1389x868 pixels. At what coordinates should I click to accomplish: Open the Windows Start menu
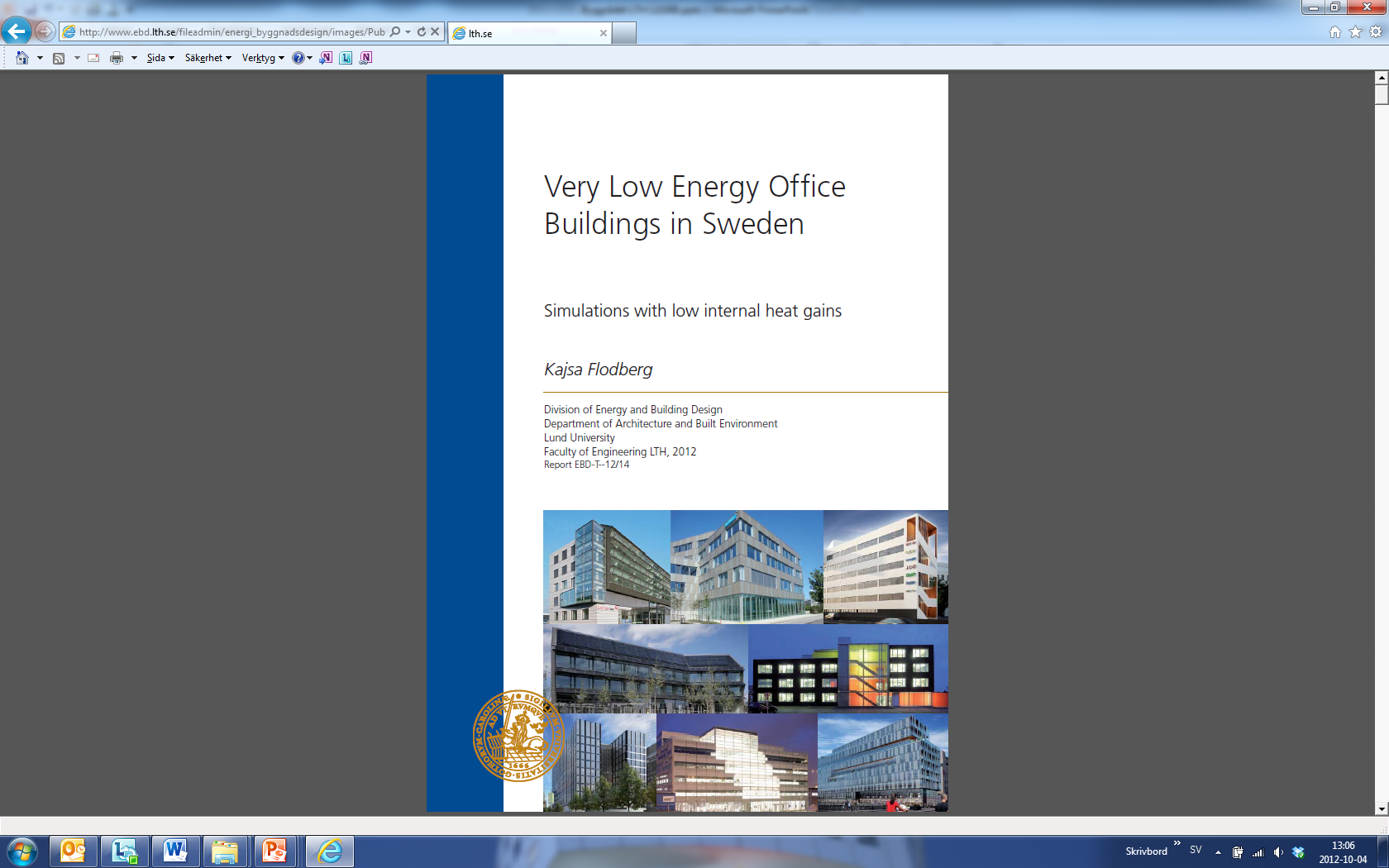pos(21,851)
